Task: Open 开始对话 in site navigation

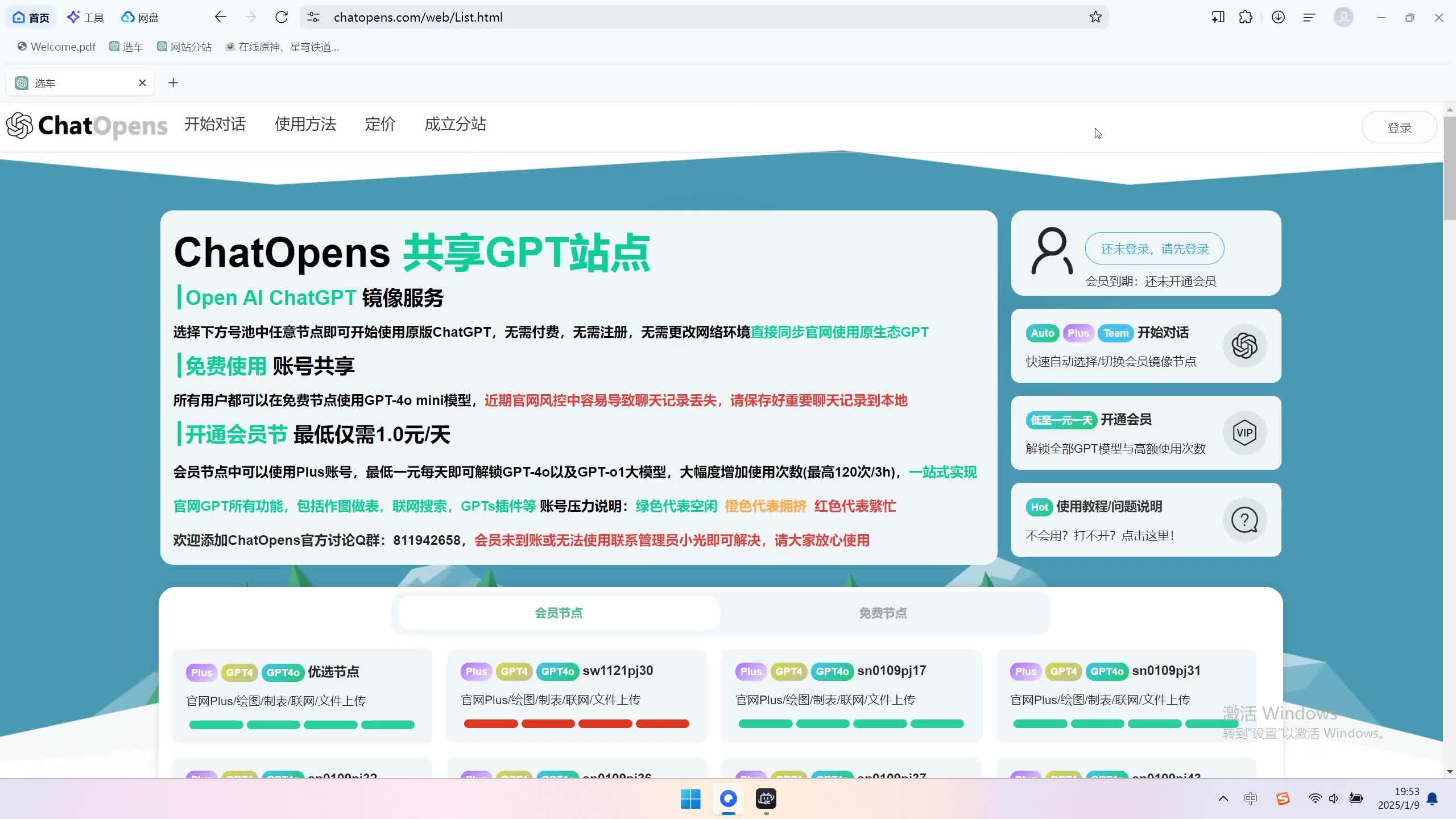Action: point(215,124)
